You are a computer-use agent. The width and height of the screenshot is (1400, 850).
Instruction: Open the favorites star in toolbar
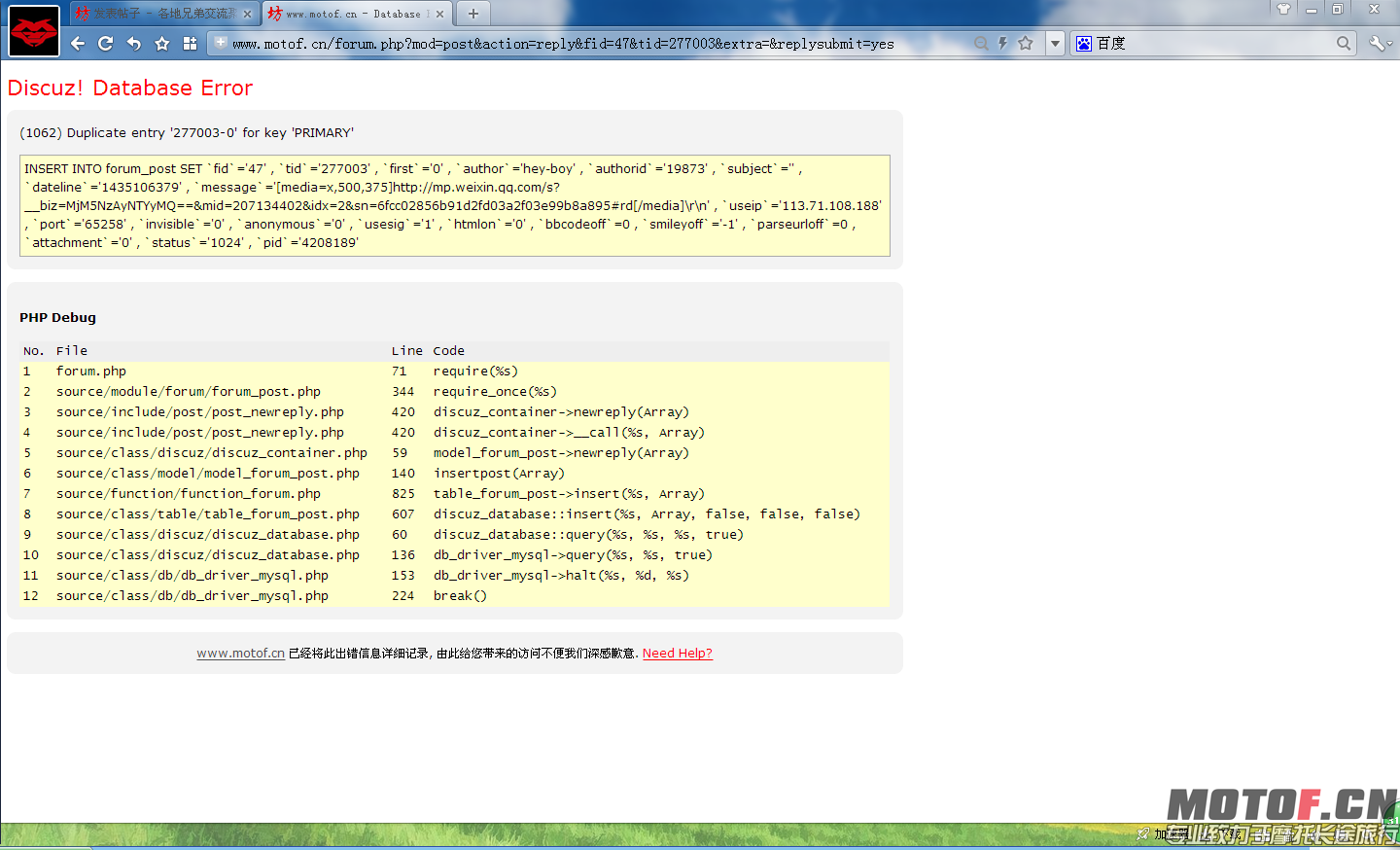pos(162,44)
